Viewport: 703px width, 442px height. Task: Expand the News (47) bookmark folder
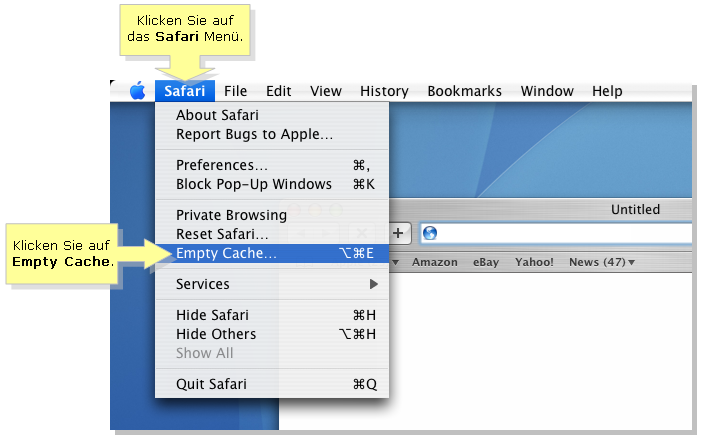coord(602,262)
